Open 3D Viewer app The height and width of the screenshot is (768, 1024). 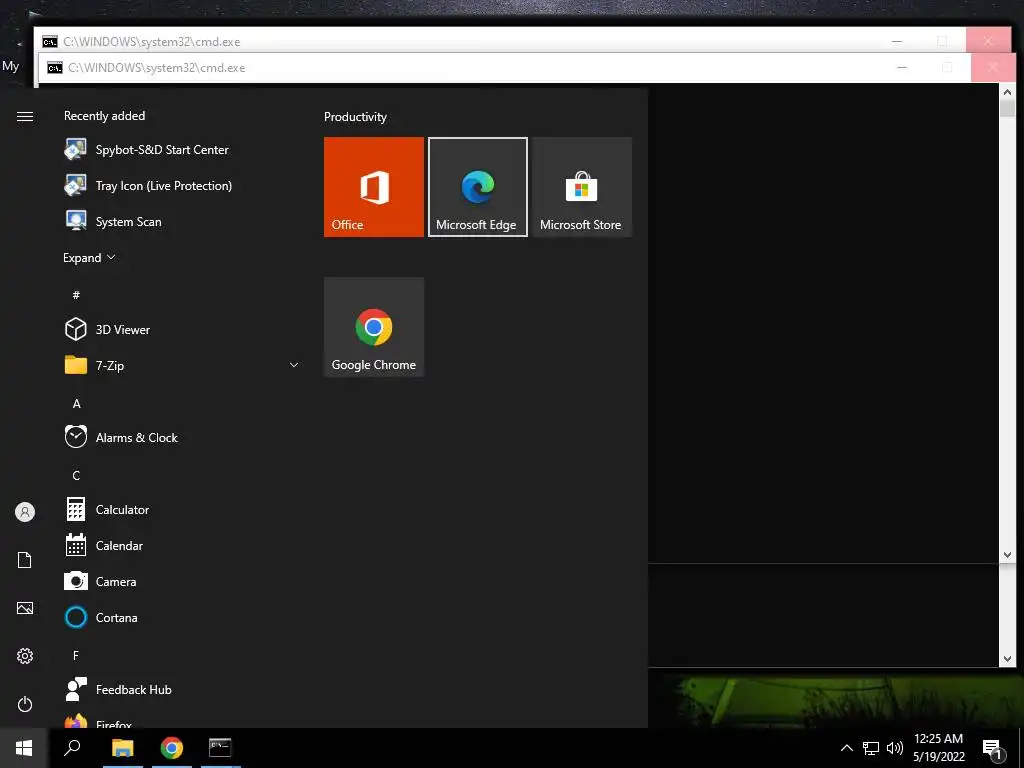pos(182,329)
